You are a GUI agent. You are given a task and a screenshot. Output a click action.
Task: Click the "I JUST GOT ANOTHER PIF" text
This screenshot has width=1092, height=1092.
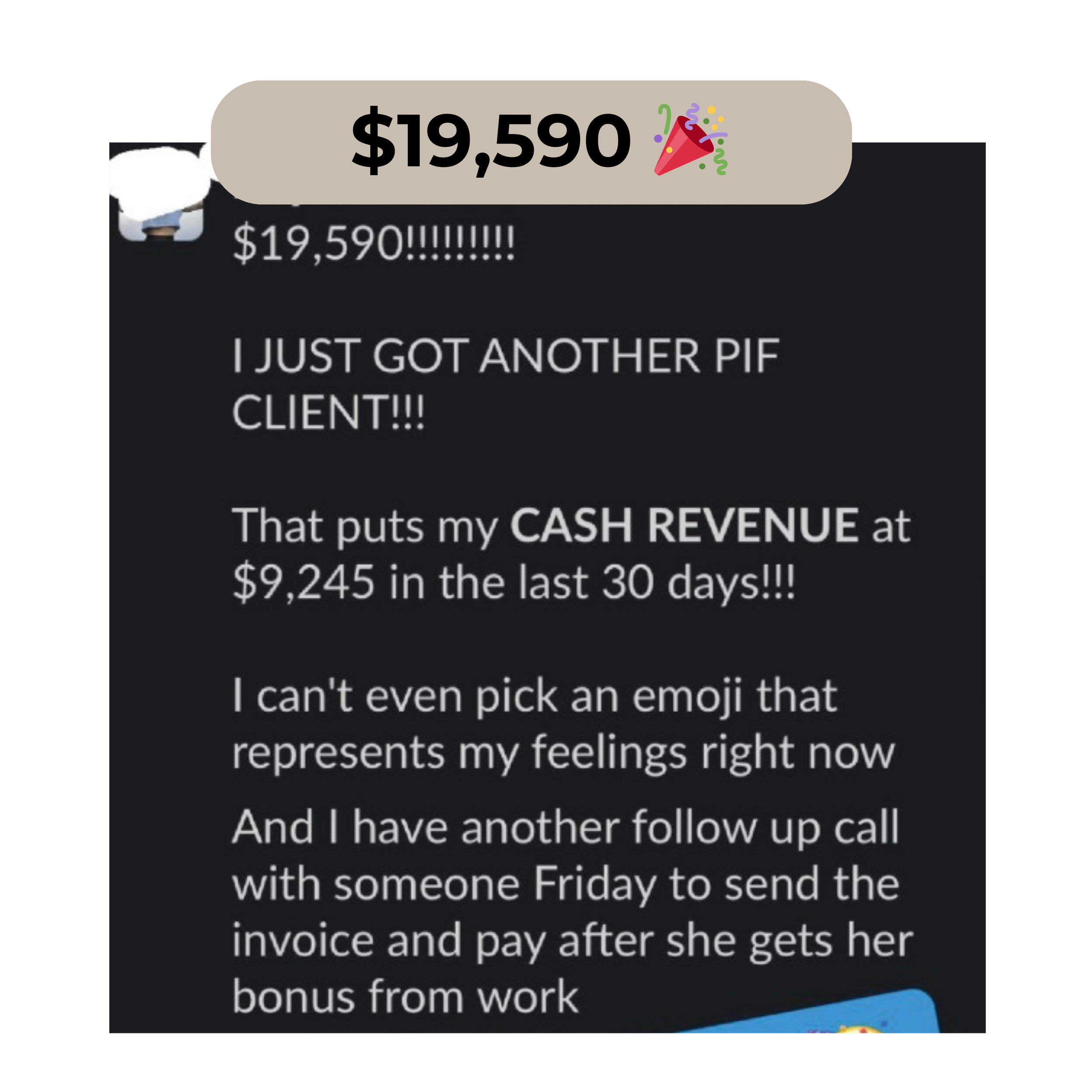506,356
